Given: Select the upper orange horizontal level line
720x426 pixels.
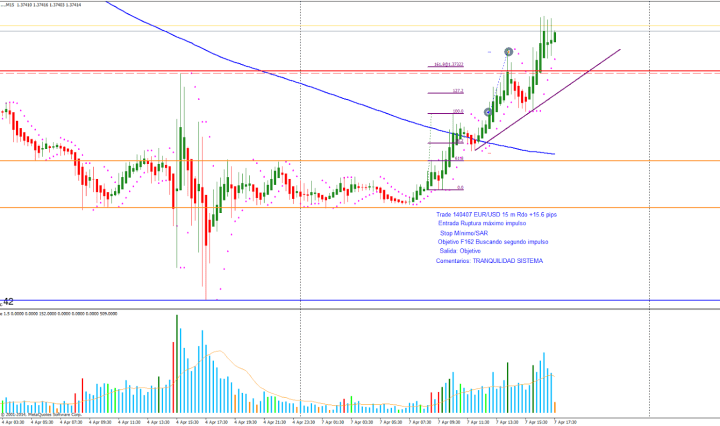Looking at the screenshot, I should click(x=300, y=161).
